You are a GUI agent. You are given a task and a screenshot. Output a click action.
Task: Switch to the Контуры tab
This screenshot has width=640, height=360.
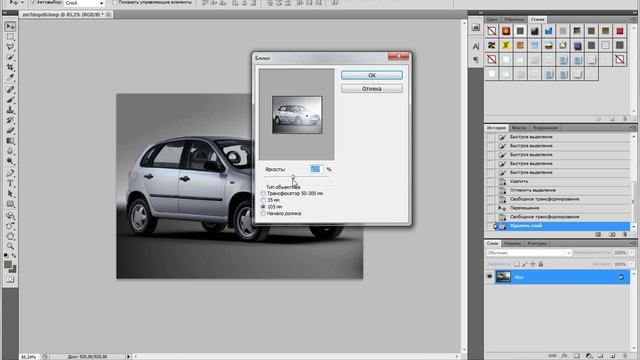(537, 243)
